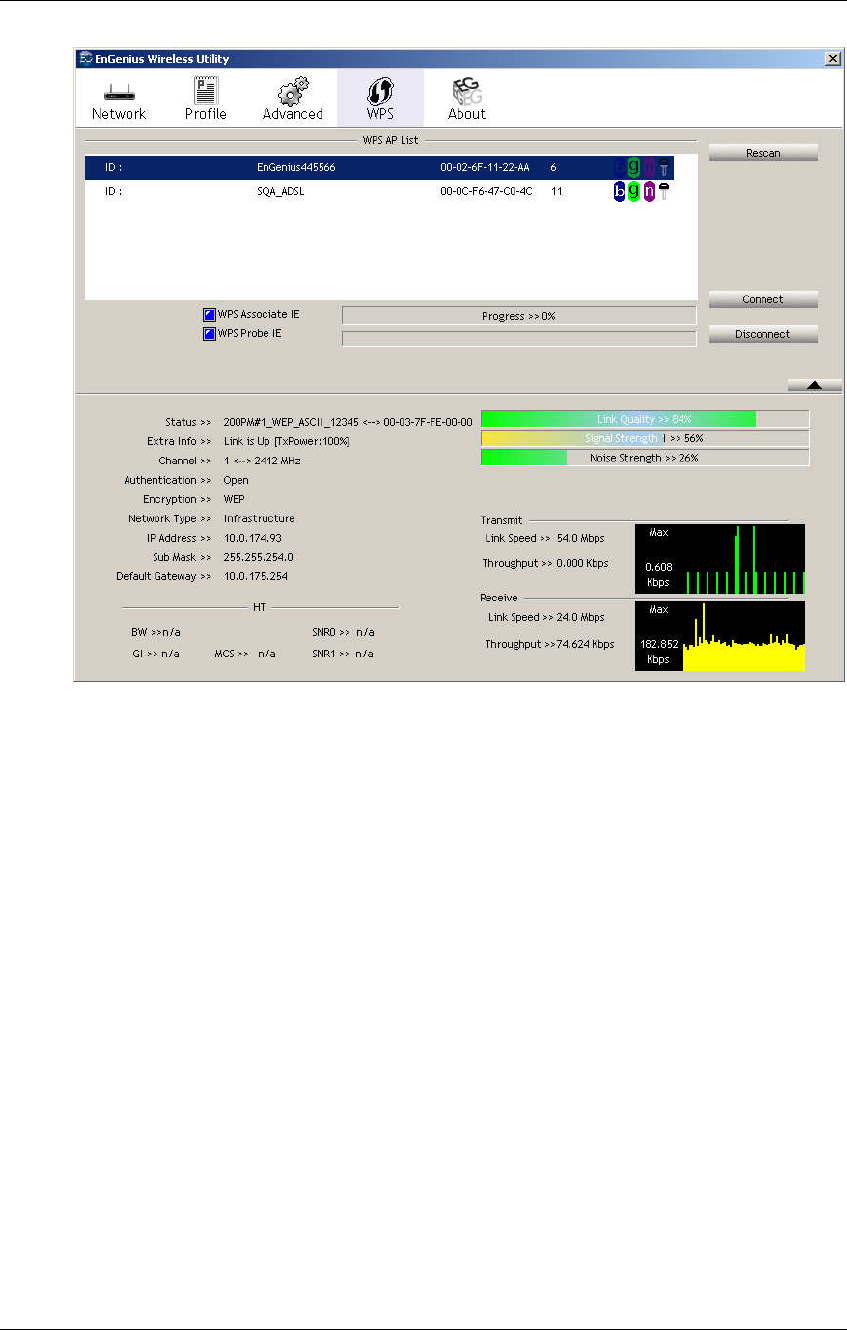The width and height of the screenshot is (847, 1330).
Task: Click the status text 200PM#1_WEP_ASCII_12345
Action: [291, 422]
